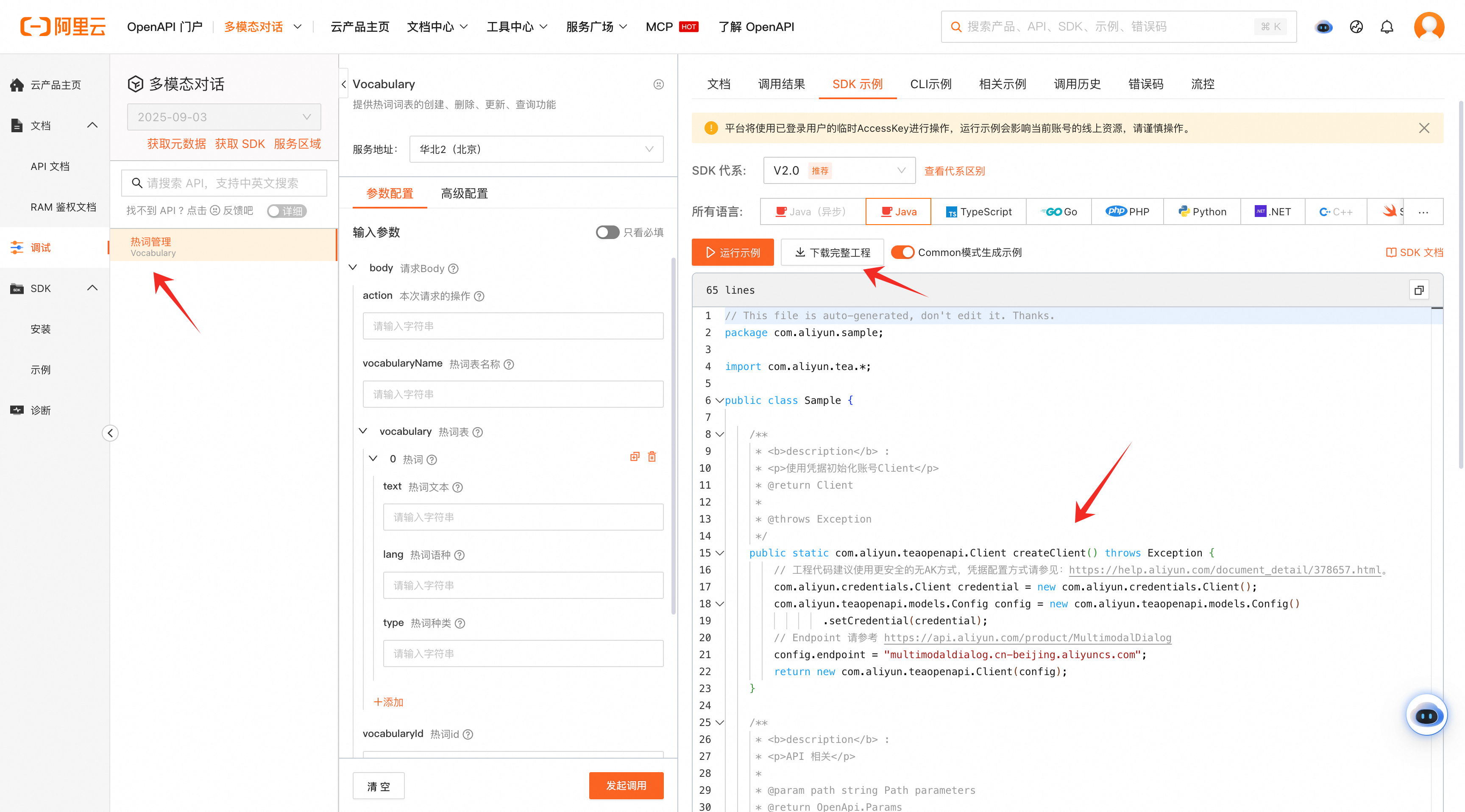Open the AI assistant robot icon in the header
Screen dimensions: 1465x812
click(1324, 27)
